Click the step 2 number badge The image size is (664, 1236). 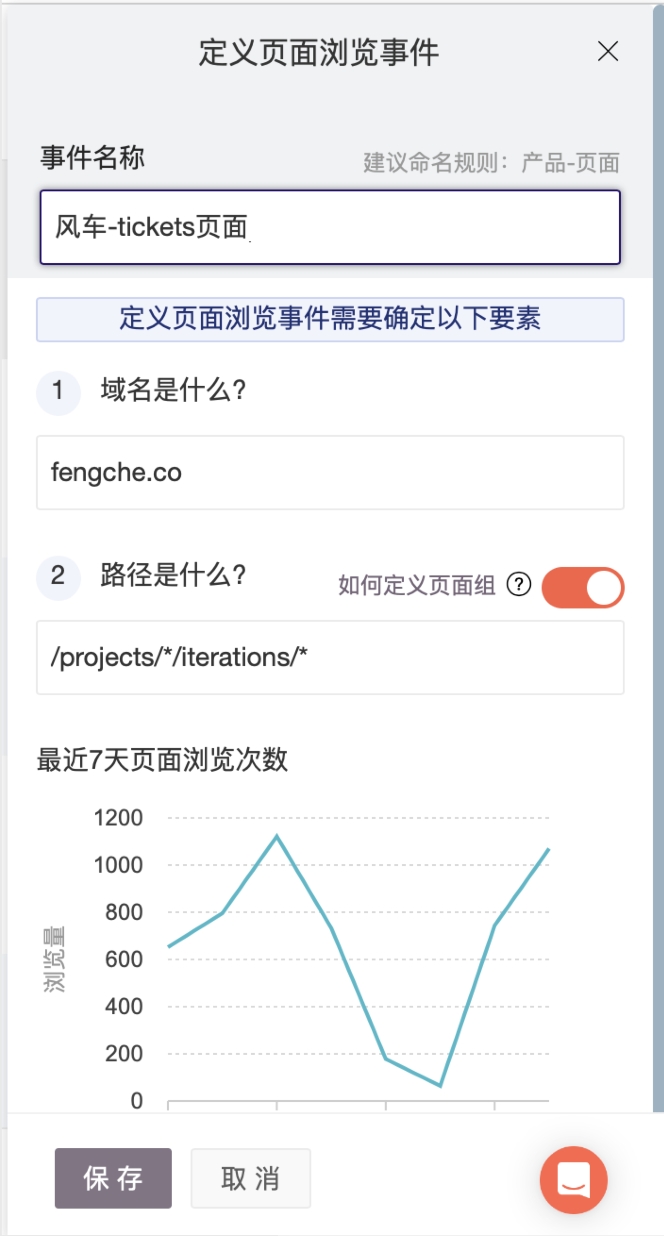(x=58, y=577)
